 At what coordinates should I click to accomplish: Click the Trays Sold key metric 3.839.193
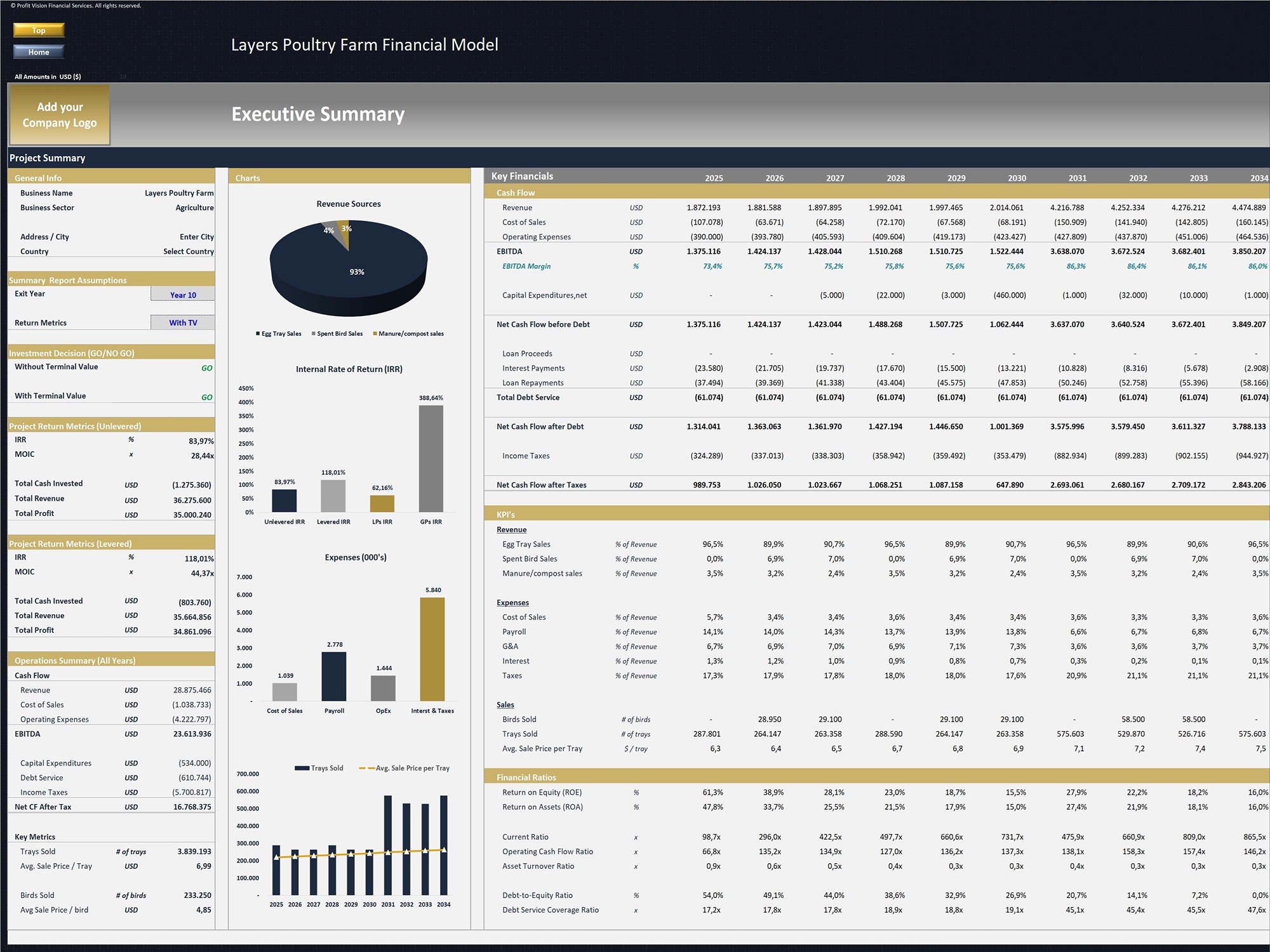[194, 851]
